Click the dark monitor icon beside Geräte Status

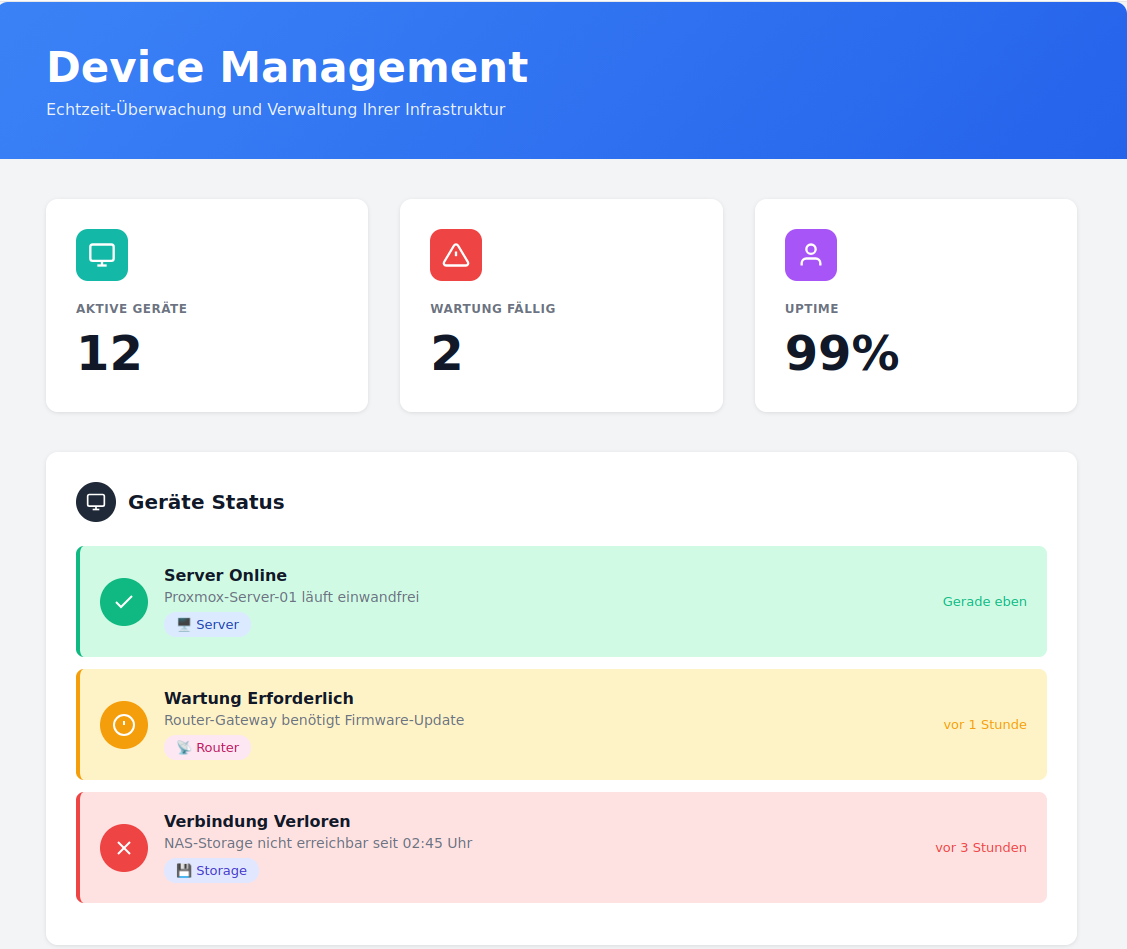click(x=95, y=501)
